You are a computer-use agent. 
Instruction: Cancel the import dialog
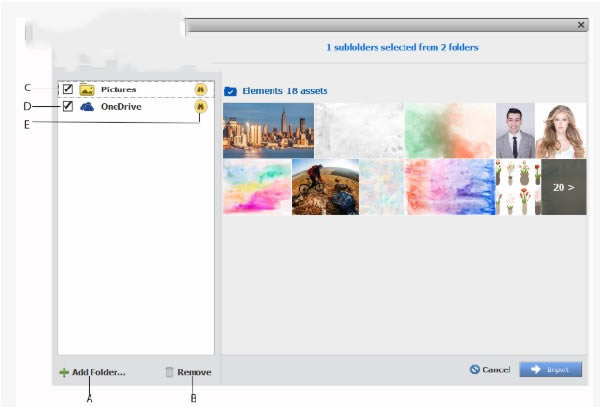pos(490,370)
